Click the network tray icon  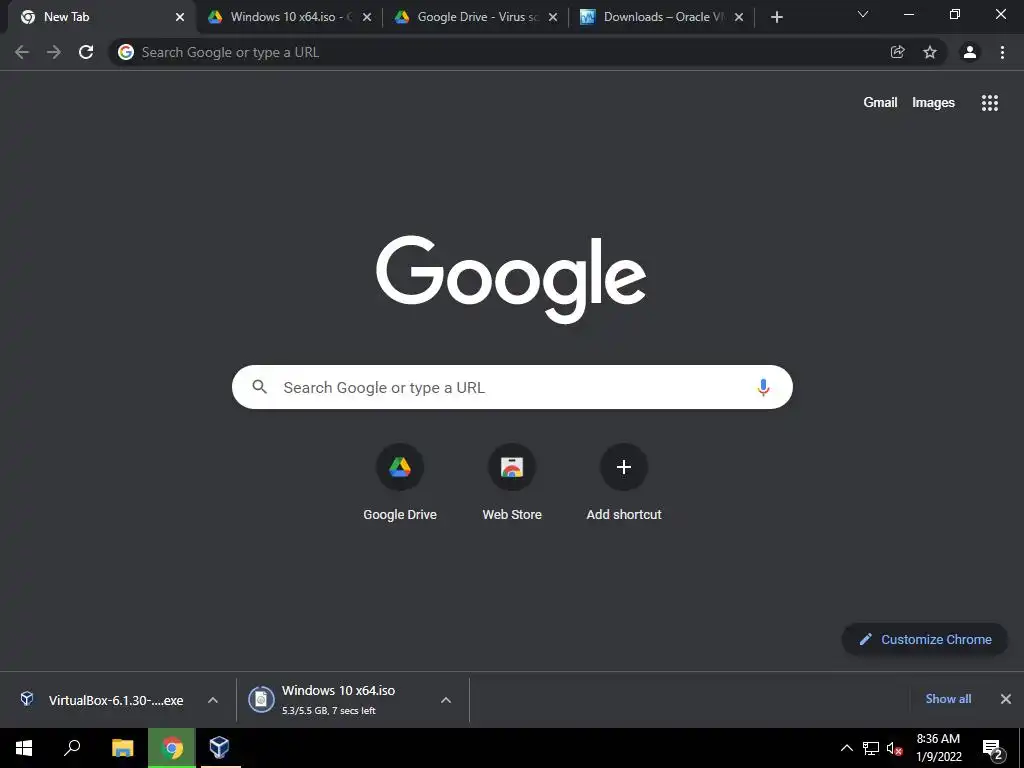click(871, 748)
